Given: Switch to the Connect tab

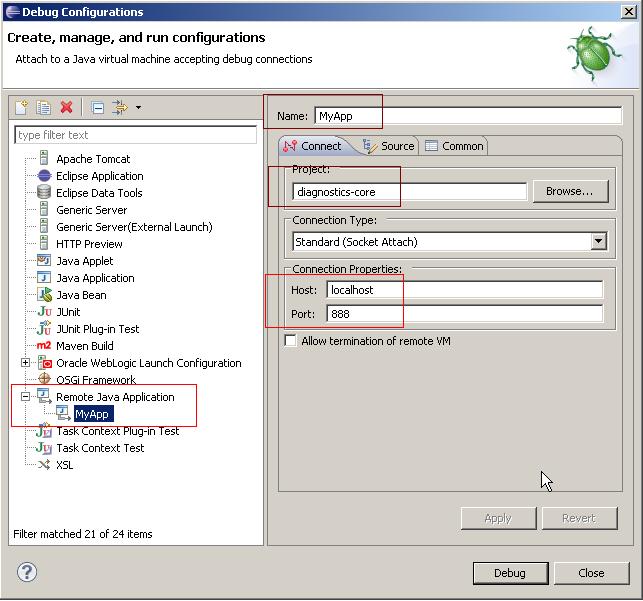Looking at the screenshot, I should coord(313,146).
